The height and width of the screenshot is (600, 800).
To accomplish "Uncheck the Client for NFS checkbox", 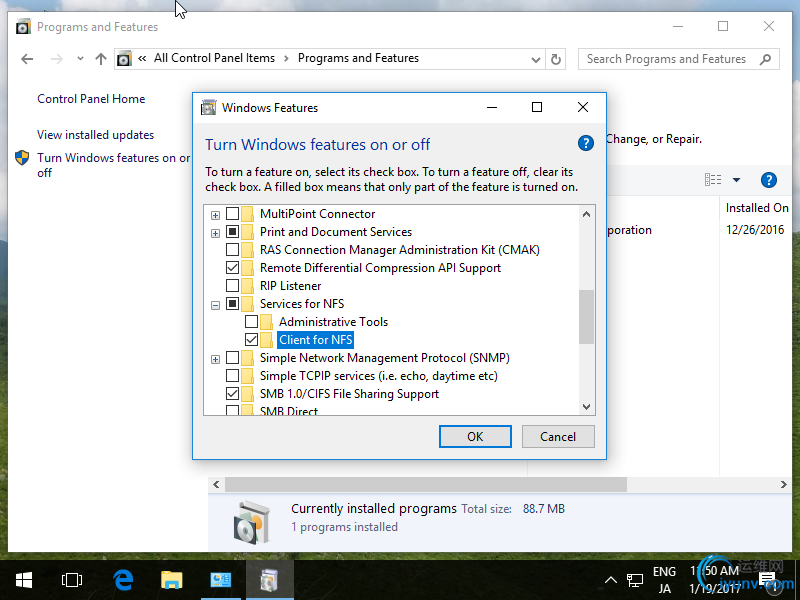I will click(251, 339).
